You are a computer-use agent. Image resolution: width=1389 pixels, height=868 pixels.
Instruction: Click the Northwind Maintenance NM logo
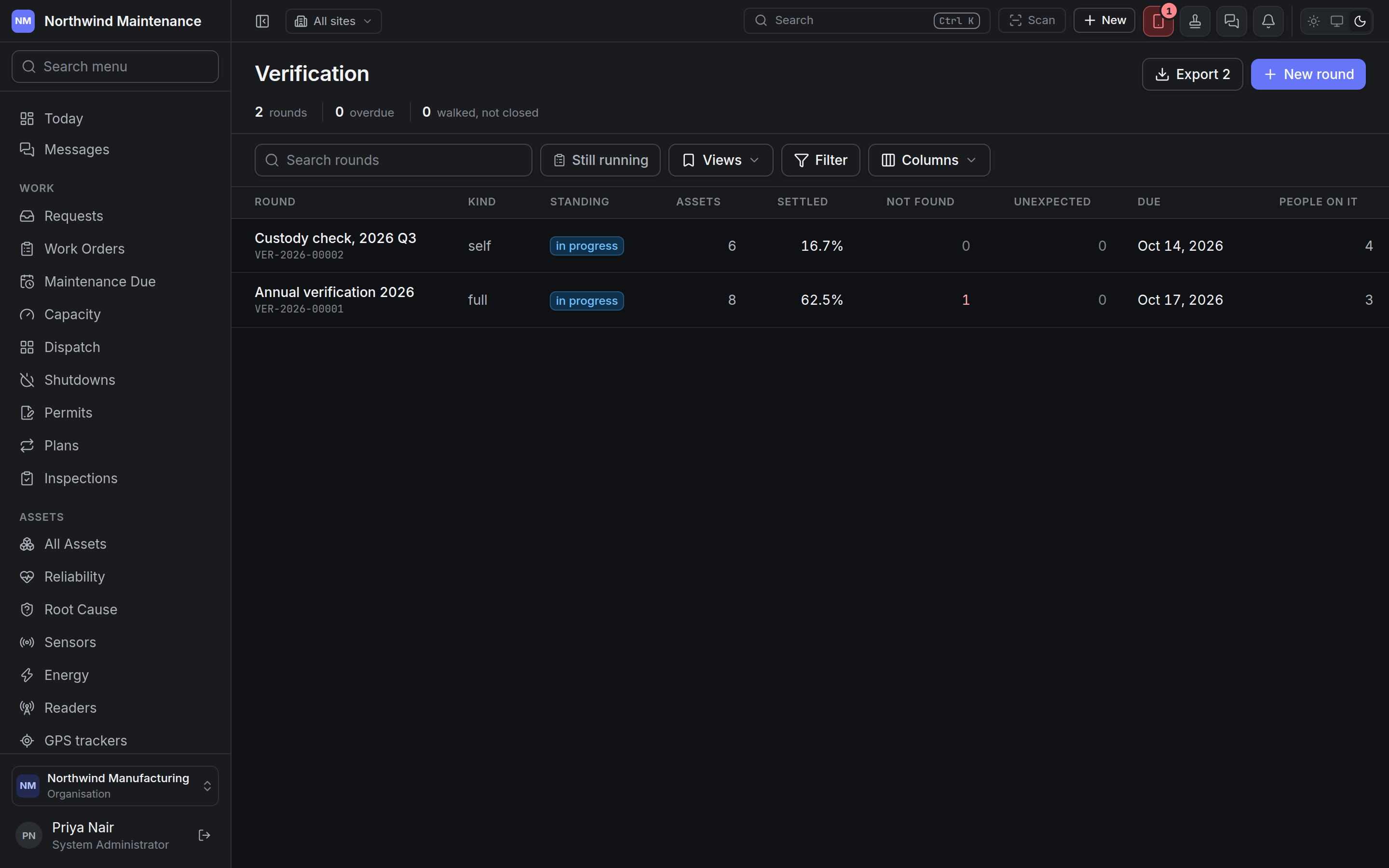click(x=23, y=21)
